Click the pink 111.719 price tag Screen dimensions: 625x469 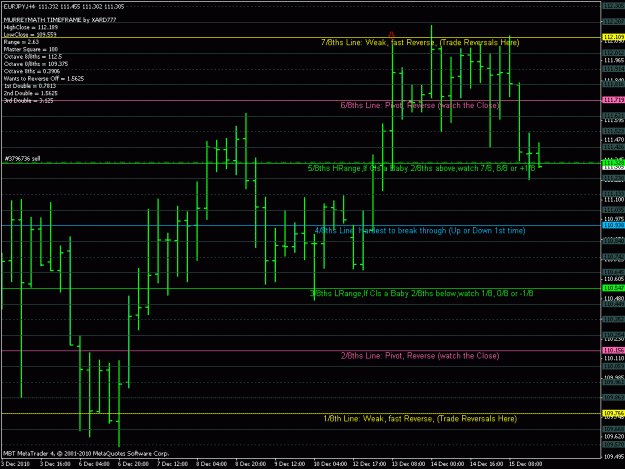[613, 100]
